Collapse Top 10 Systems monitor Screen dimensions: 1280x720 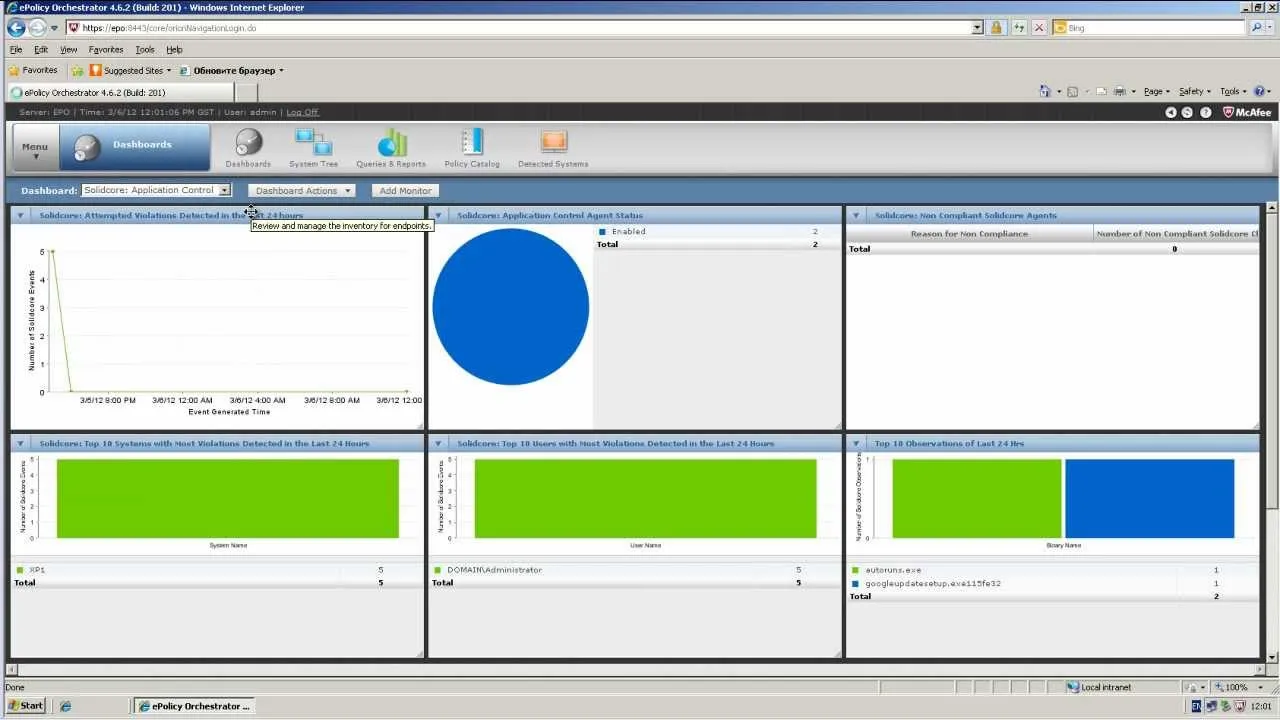(19, 443)
